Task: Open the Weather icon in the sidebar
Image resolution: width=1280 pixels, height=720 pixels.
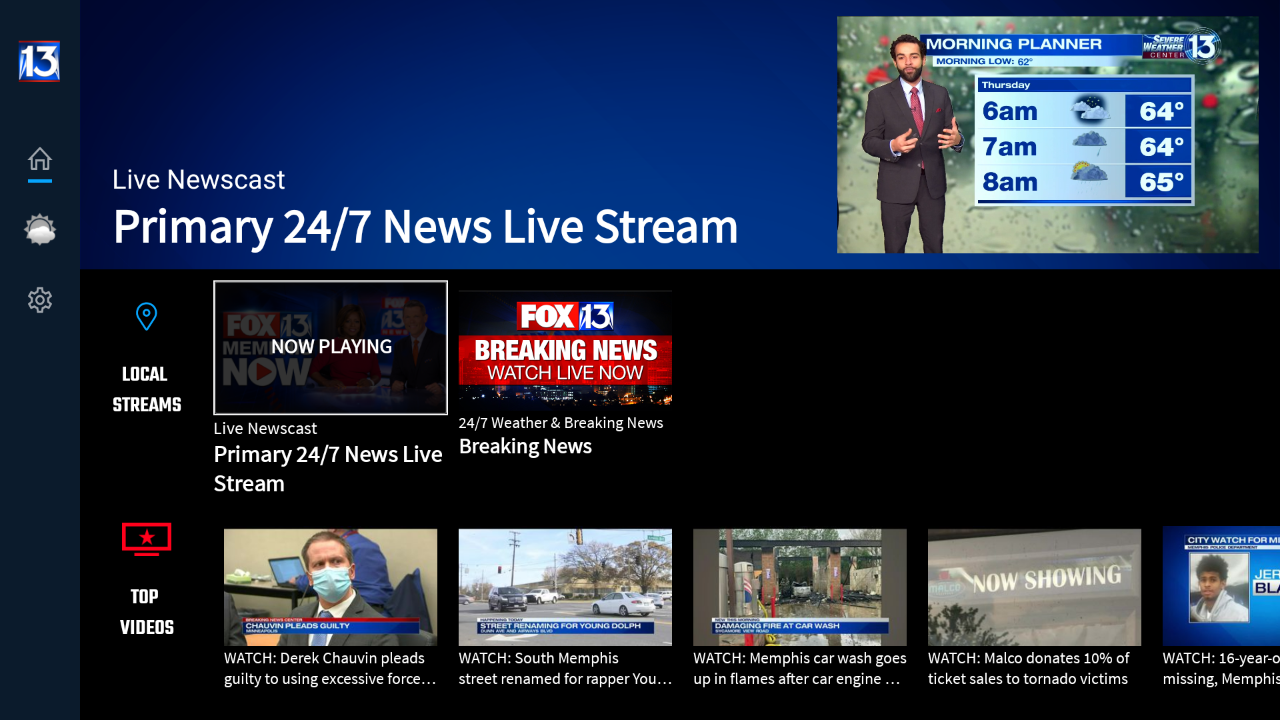Action: click(40, 229)
